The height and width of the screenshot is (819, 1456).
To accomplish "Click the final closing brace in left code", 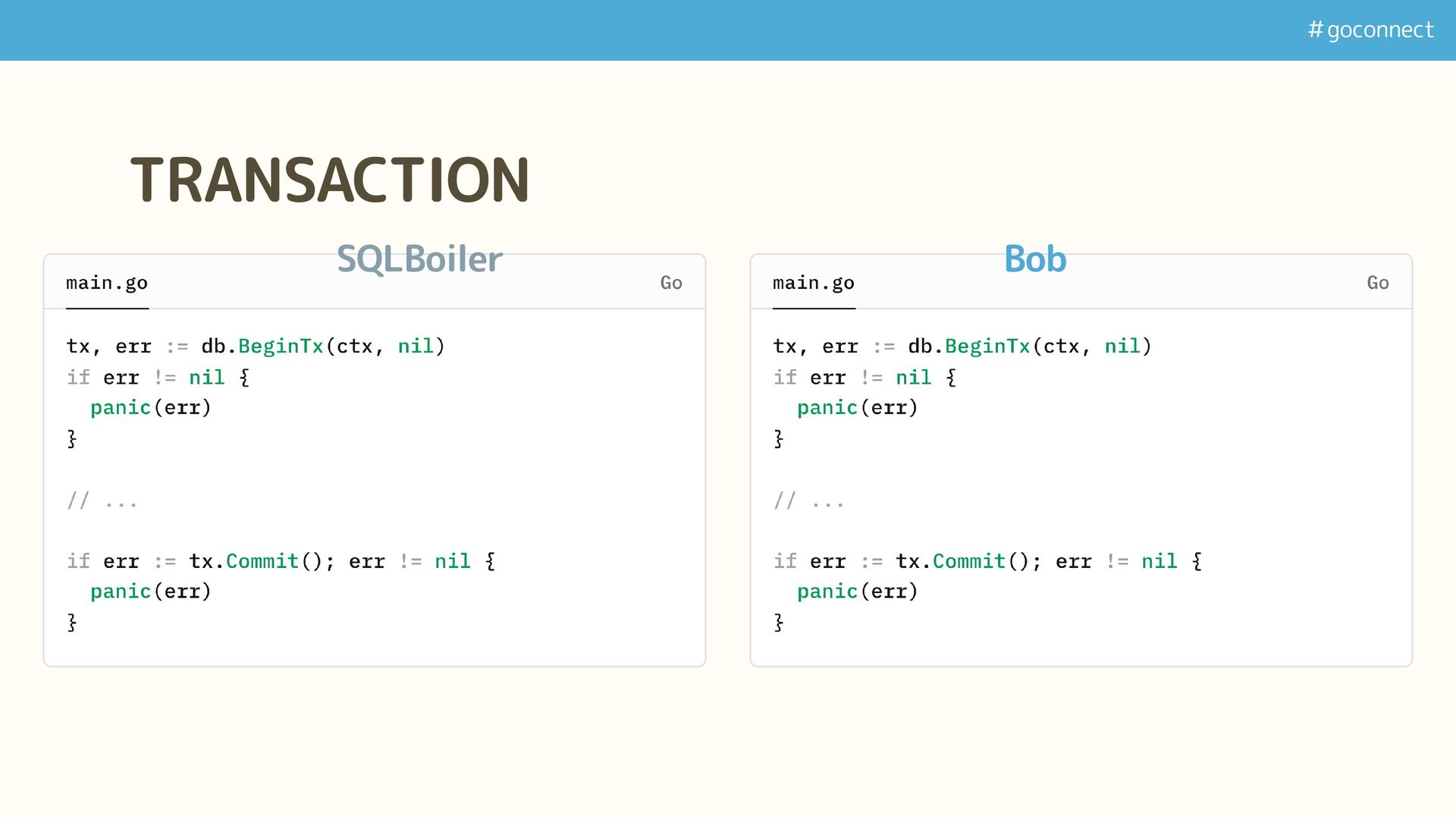I will coord(72,623).
